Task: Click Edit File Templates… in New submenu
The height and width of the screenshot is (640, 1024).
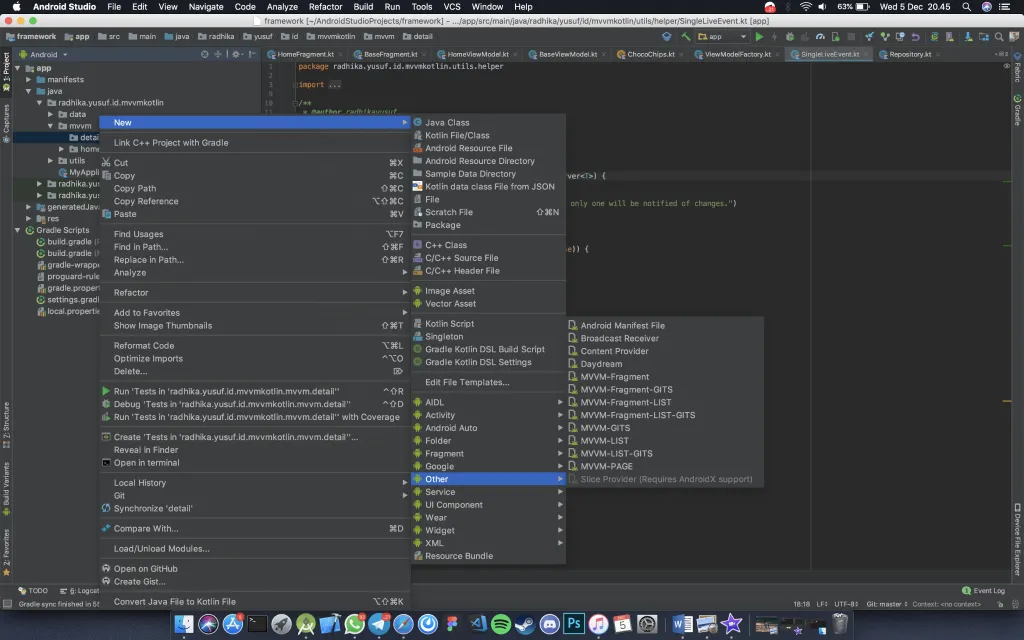Action: pos(488,382)
